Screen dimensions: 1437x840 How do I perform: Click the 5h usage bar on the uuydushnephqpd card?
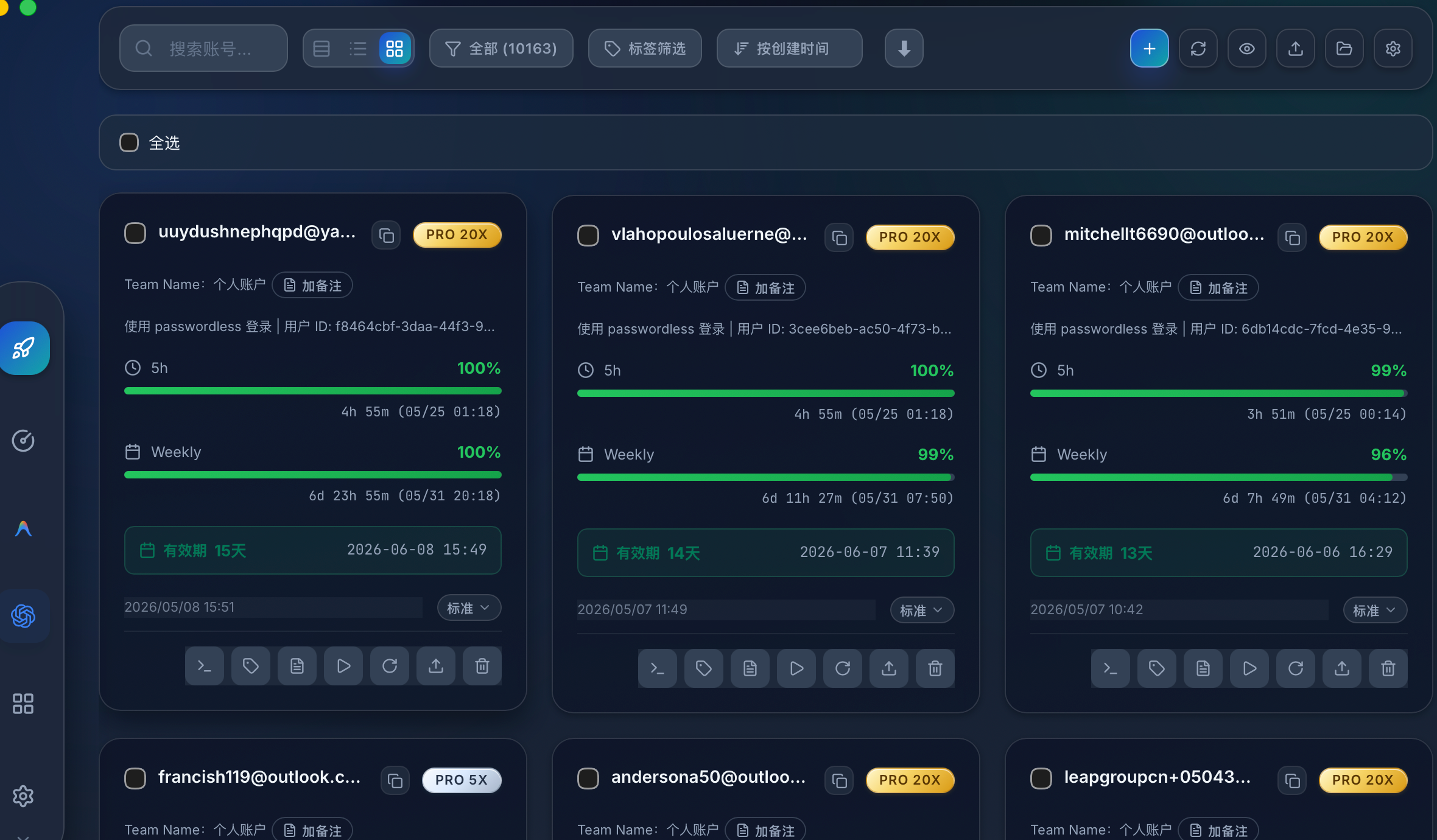(312, 391)
